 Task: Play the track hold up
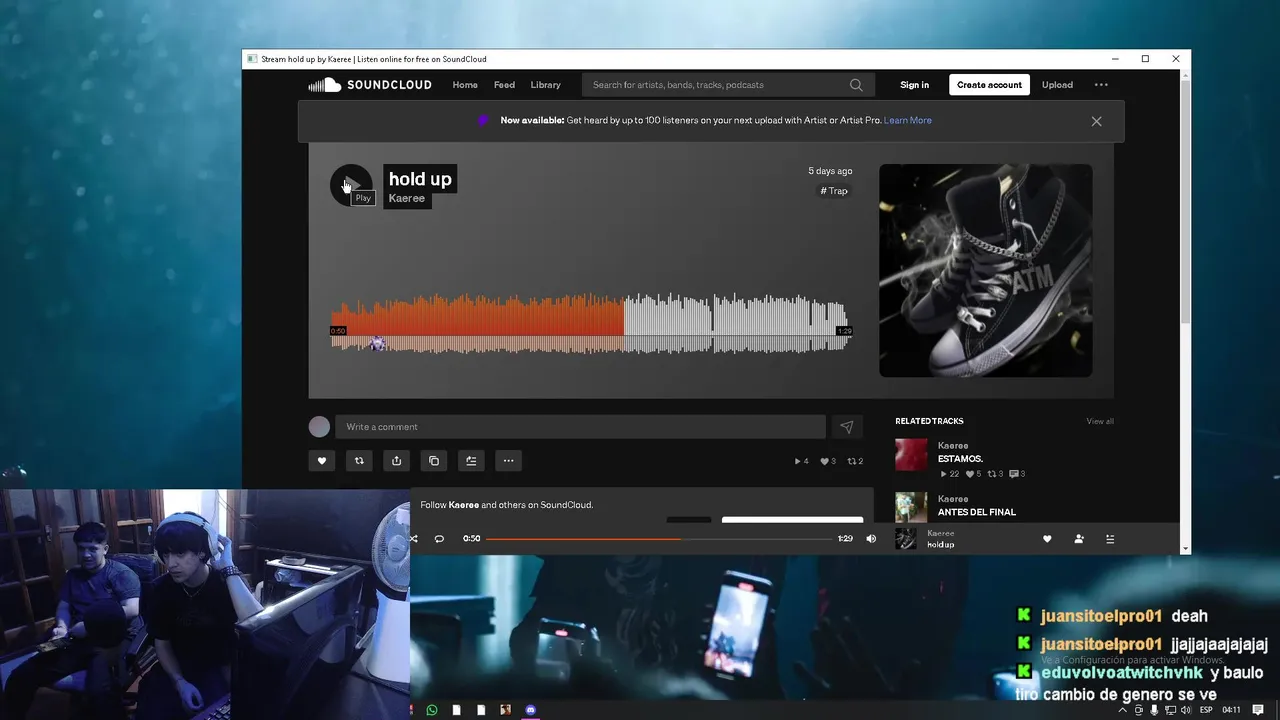pos(351,185)
